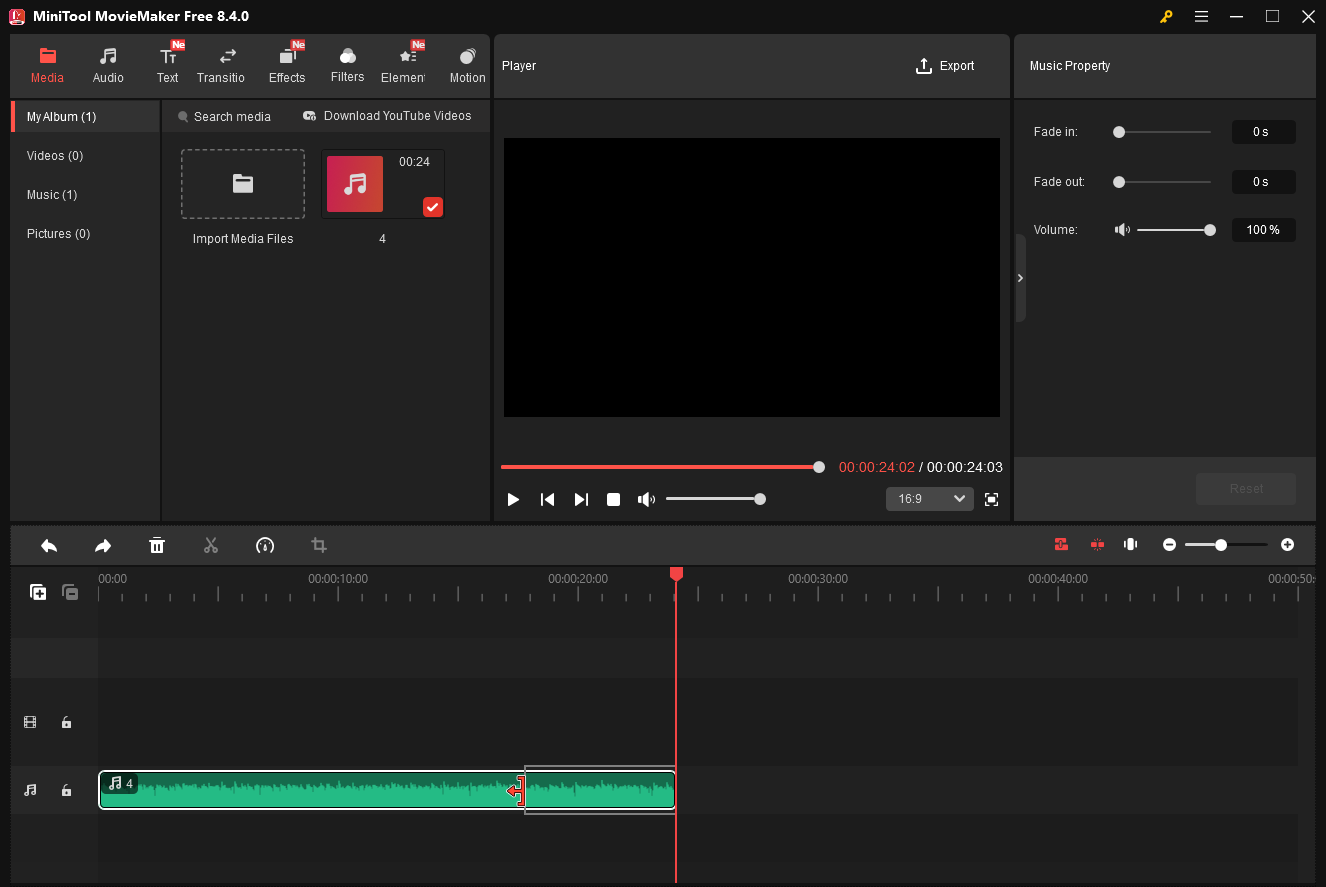Click the Delete (trash) icon in timeline toolbar

pyautogui.click(x=157, y=545)
